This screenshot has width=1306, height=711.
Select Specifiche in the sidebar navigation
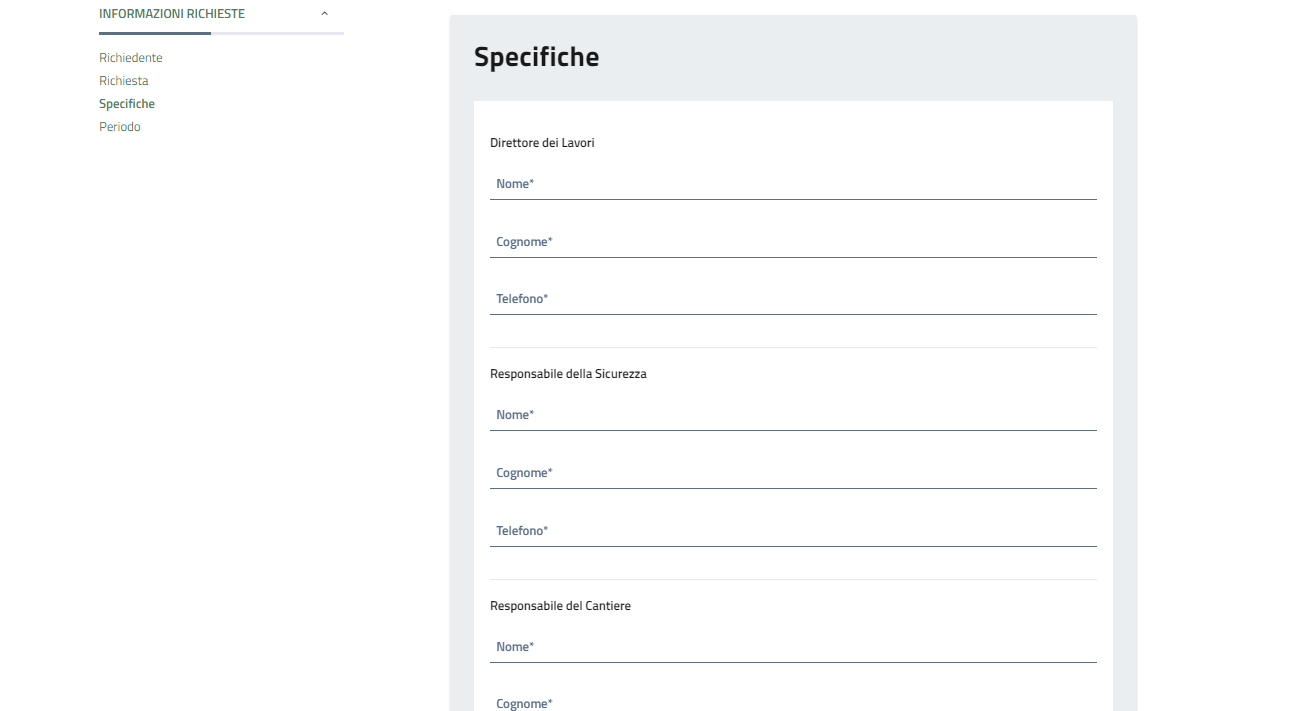pos(126,104)
